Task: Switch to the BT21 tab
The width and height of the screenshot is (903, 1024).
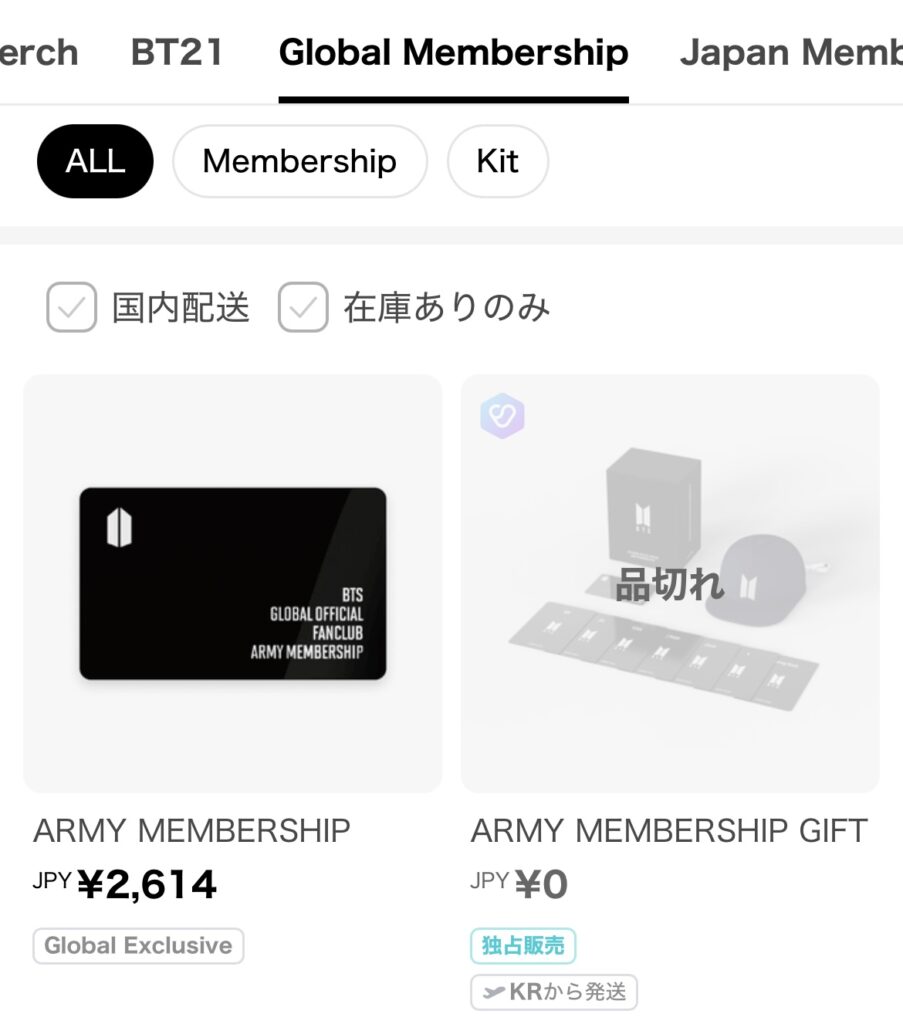Action: tap(177, 52)
